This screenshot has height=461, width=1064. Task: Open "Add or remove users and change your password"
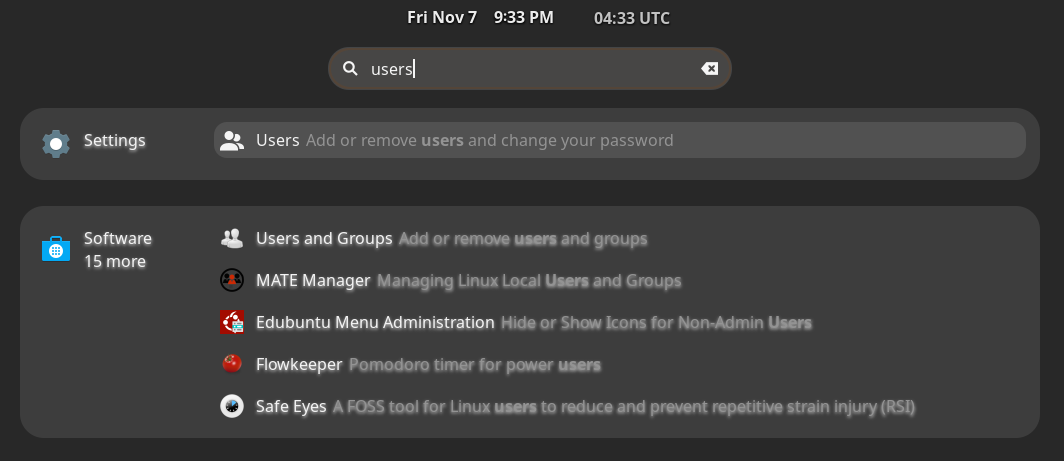[490, 141]
